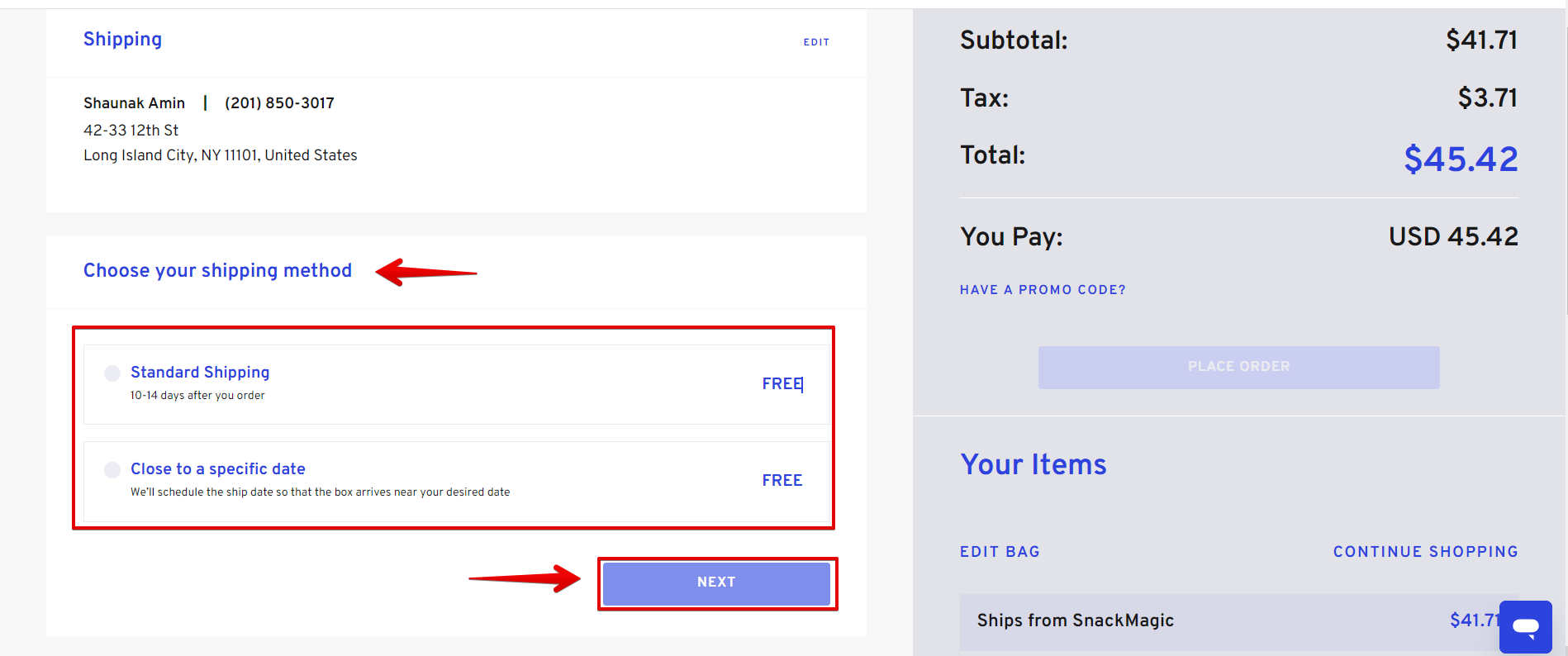Image resolution: width=1568 pixels, height=656 pixels.
Task: Click the NEXT button
Action: click(716, 583)
